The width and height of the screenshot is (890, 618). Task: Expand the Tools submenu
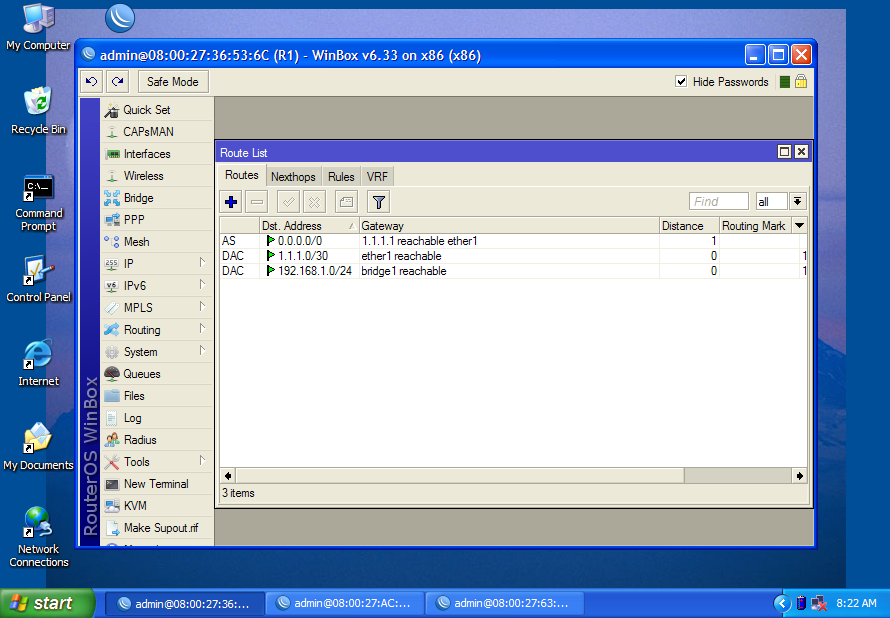pyautogui.click(x=157, y=462)
